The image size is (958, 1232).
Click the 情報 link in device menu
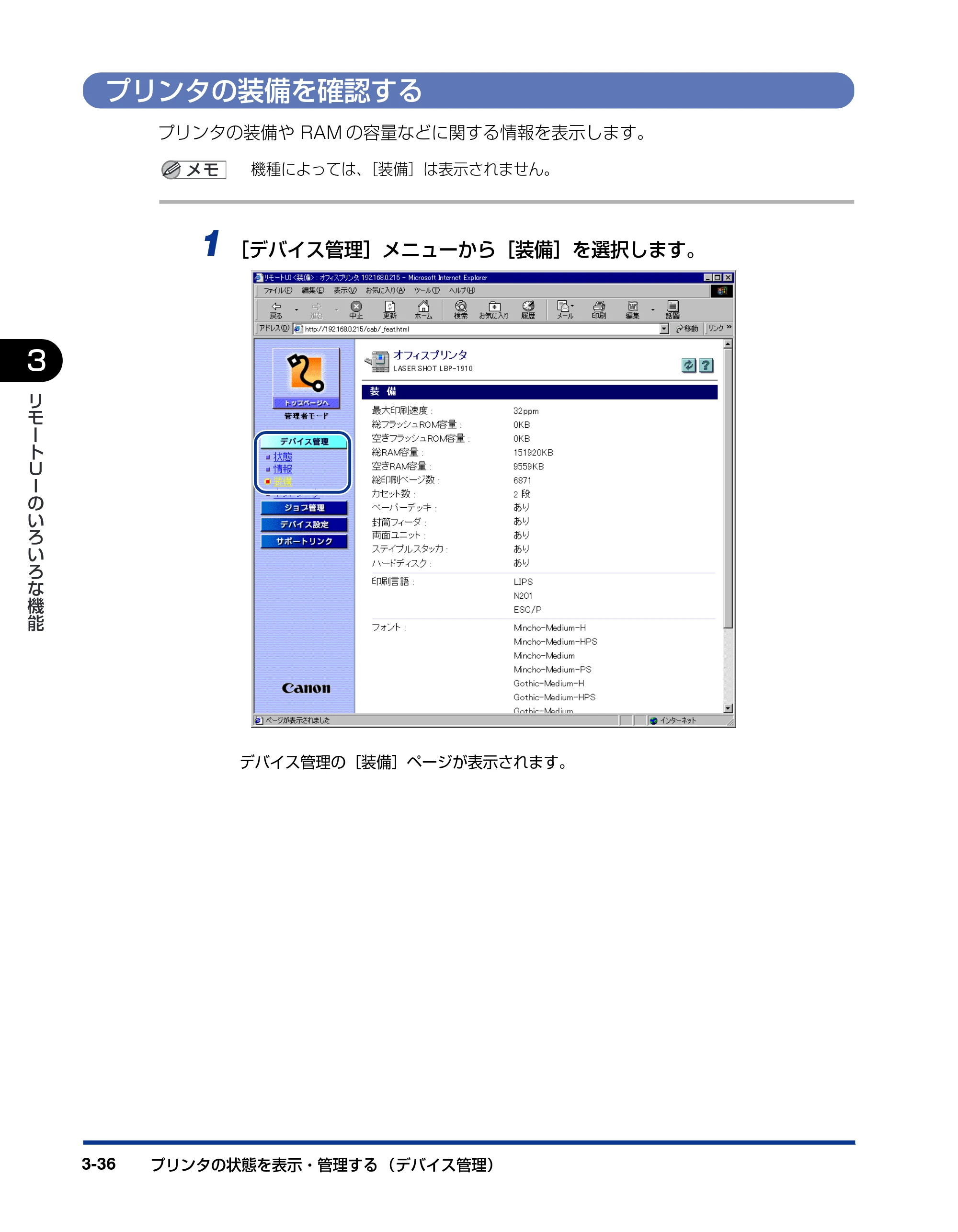[283, 469]
